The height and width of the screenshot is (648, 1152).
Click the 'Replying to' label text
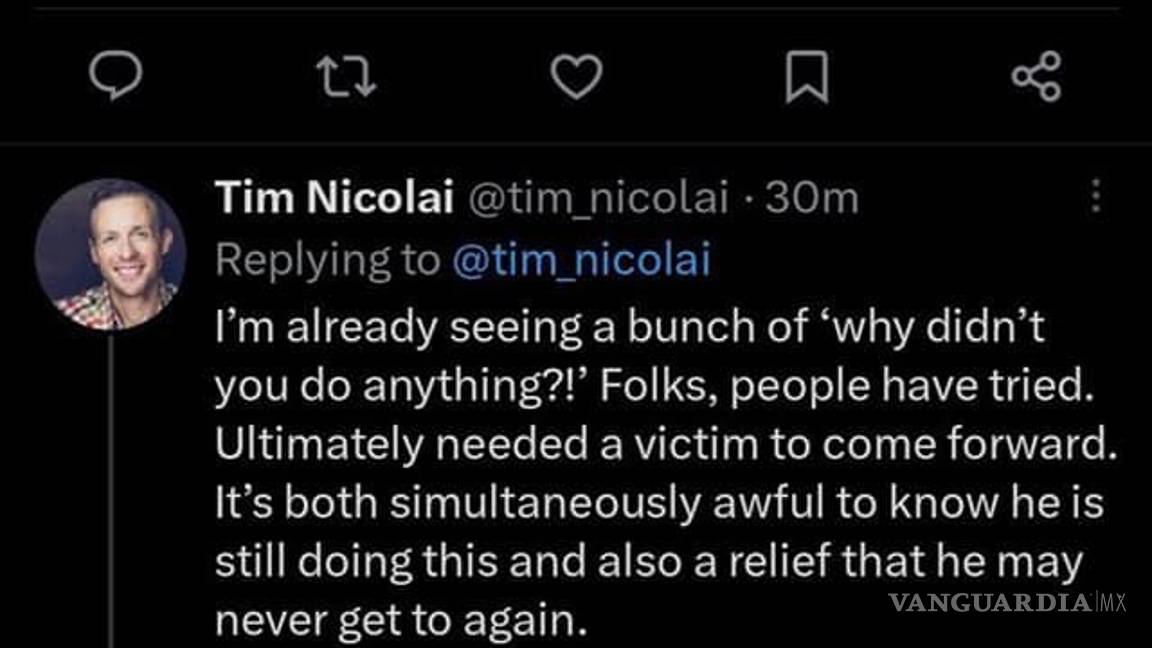[x=326, y=260]
